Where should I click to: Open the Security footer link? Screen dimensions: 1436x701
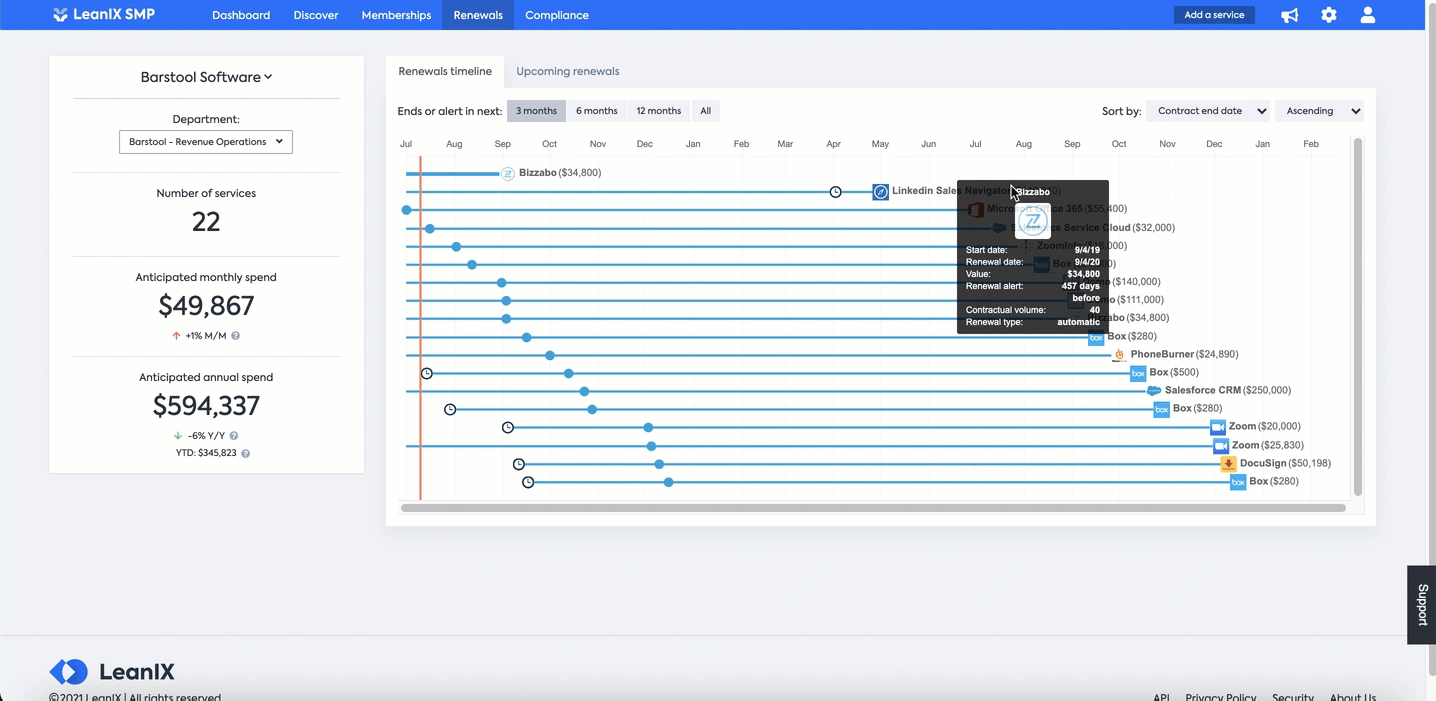click(x=1293, y=697)
